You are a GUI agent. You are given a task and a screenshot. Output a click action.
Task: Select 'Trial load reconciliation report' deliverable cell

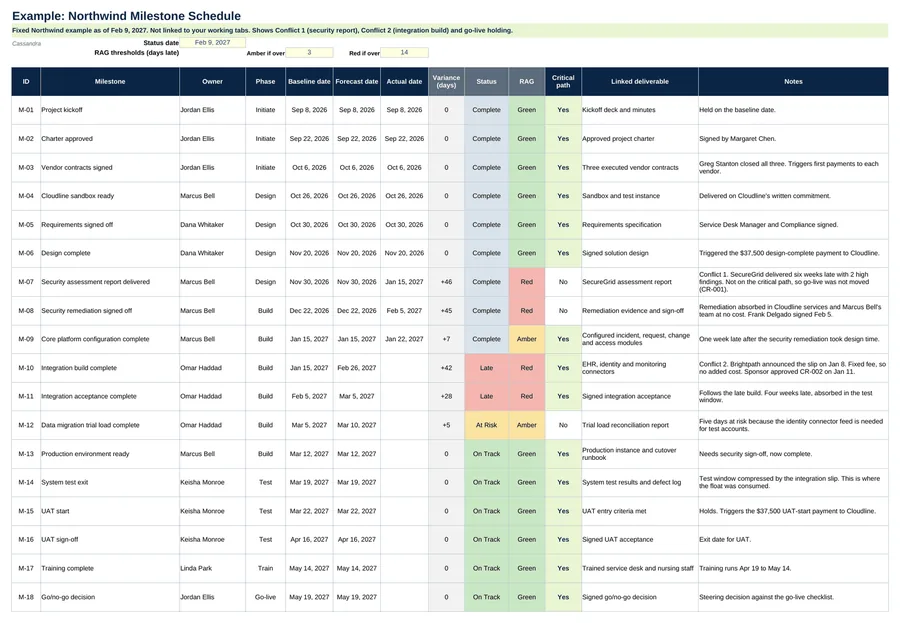[x=640, y=425]
